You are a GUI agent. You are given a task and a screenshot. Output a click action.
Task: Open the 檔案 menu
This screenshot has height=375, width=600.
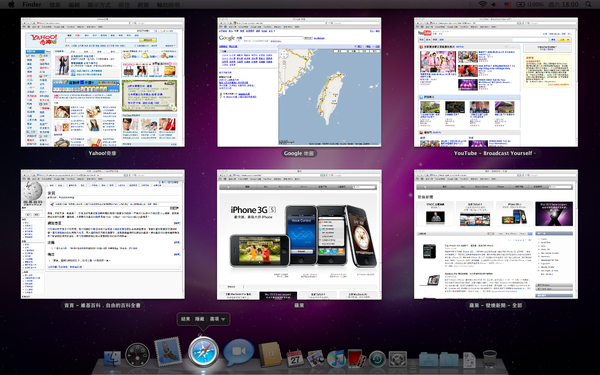coord(55,5)
